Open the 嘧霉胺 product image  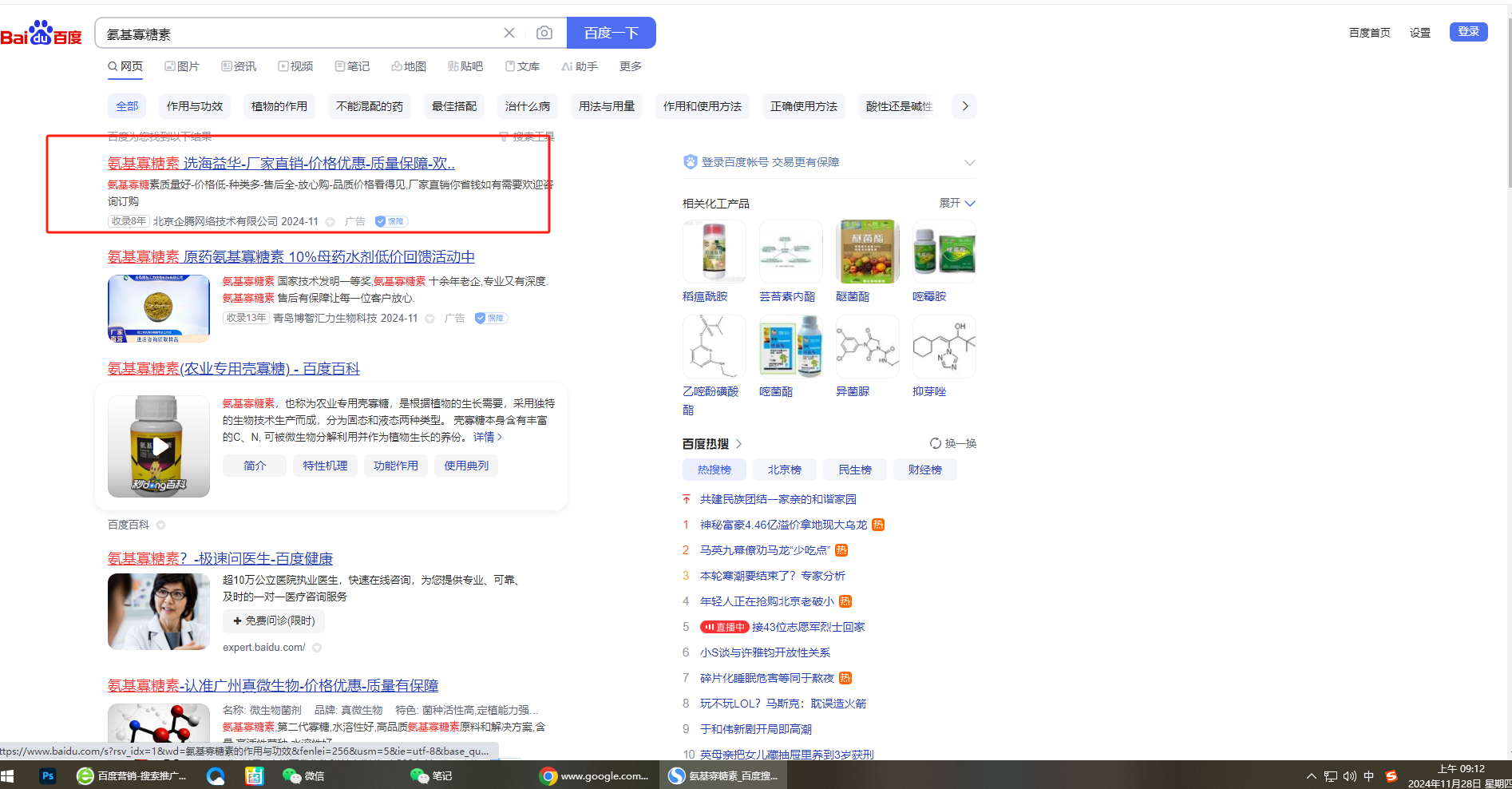(944, 252)
